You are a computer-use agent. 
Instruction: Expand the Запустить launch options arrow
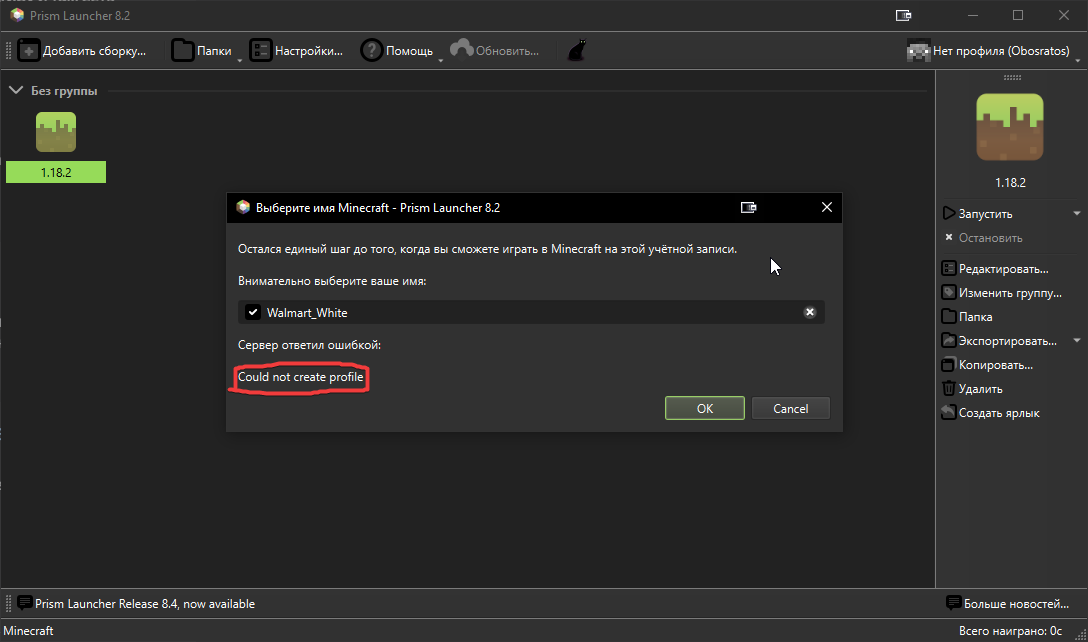1077,214
